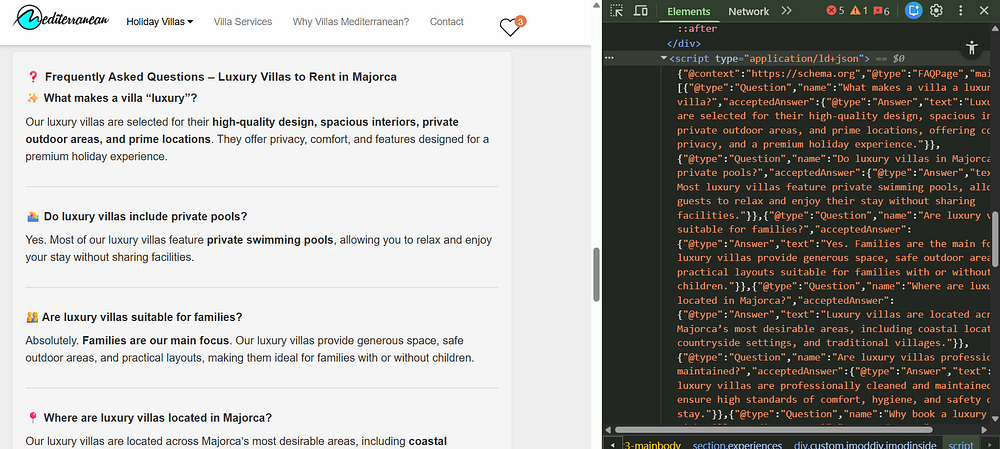The image size is (1000, 449).
Task: Go to the Contact page
Action: coord(446,21)
